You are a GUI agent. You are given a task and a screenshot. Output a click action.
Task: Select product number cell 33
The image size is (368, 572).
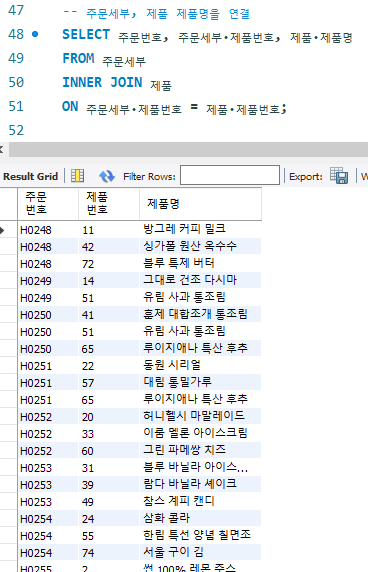pyautogui.click(x=109, y=434)
